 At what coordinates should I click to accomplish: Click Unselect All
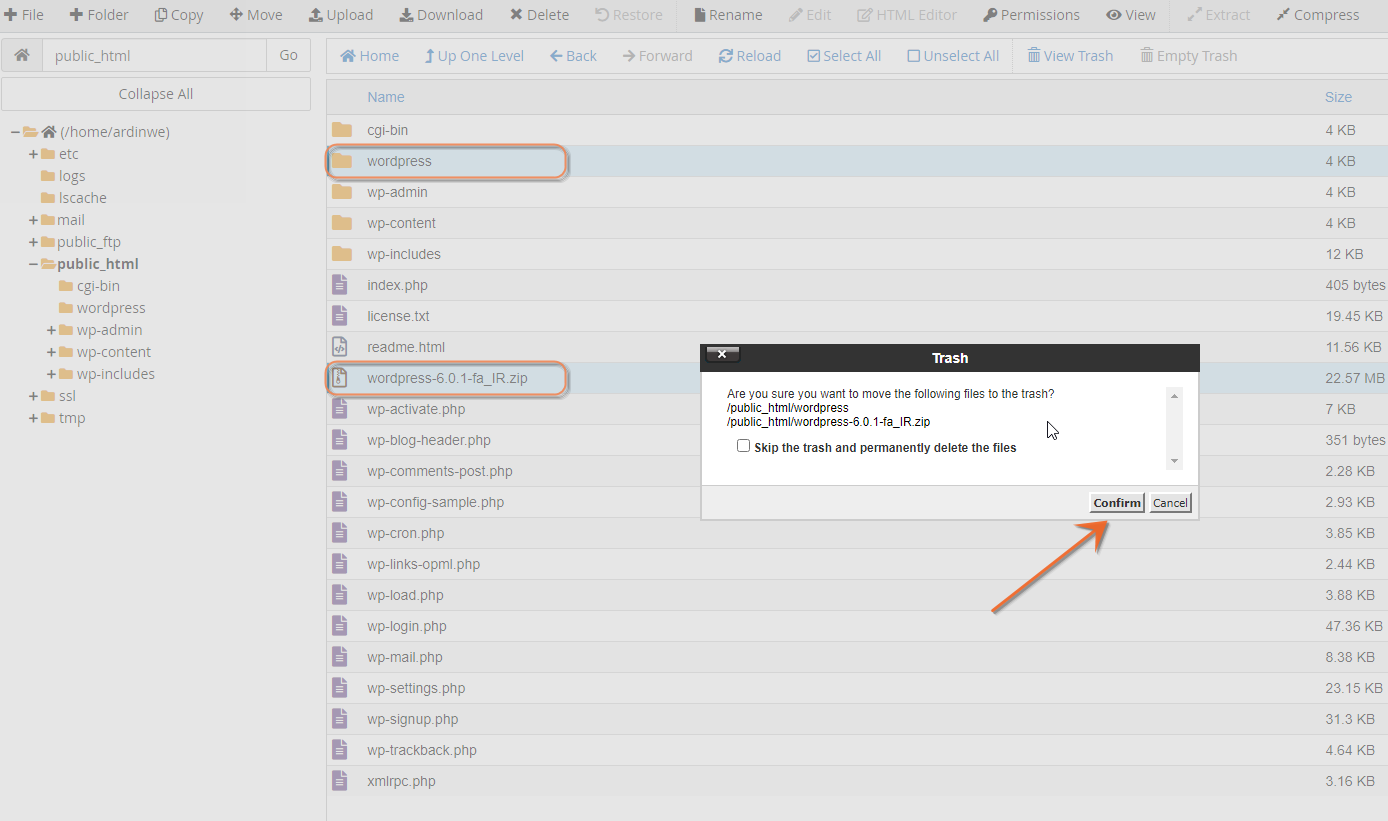[x=953, y=56]
